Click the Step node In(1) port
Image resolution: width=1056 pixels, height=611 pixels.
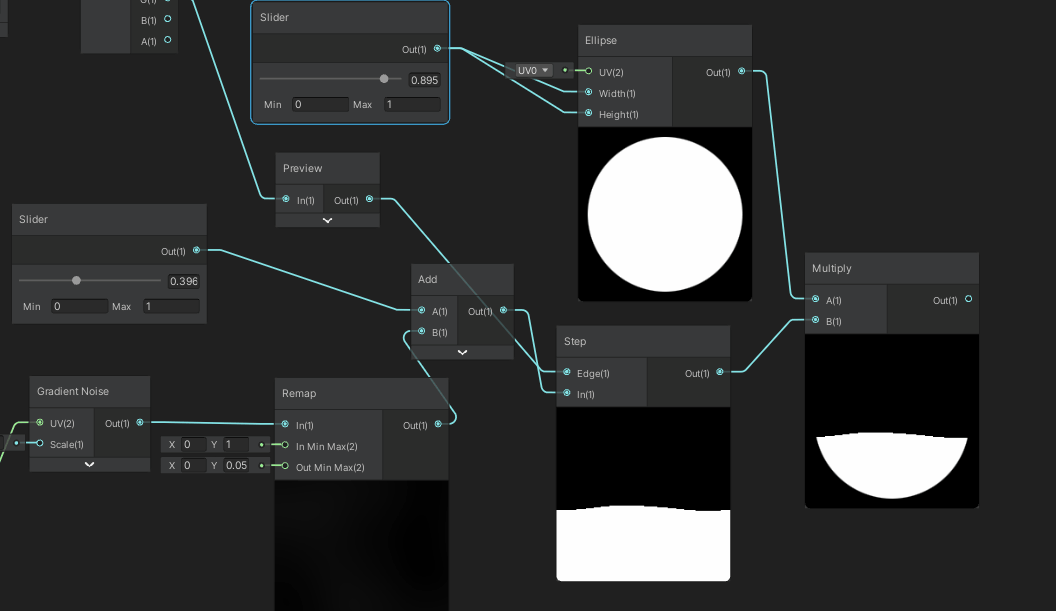coord(567,393)
